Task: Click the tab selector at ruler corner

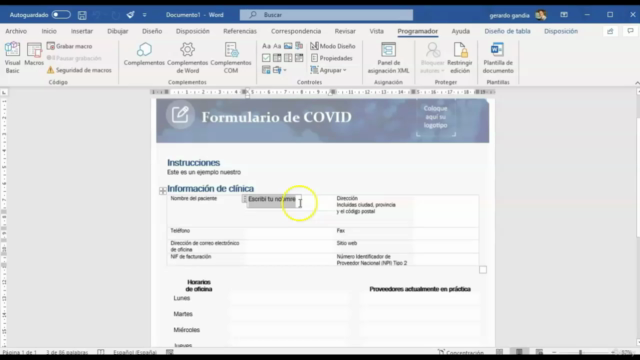Action: point(4,93)
